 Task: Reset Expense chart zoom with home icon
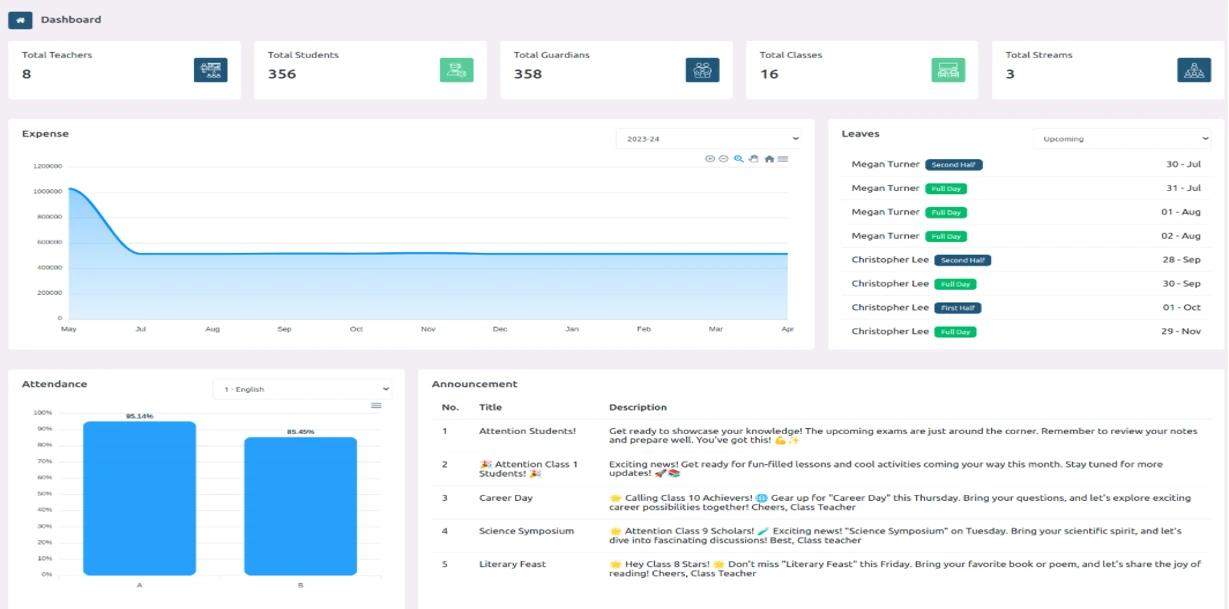[x=769, y=159]
